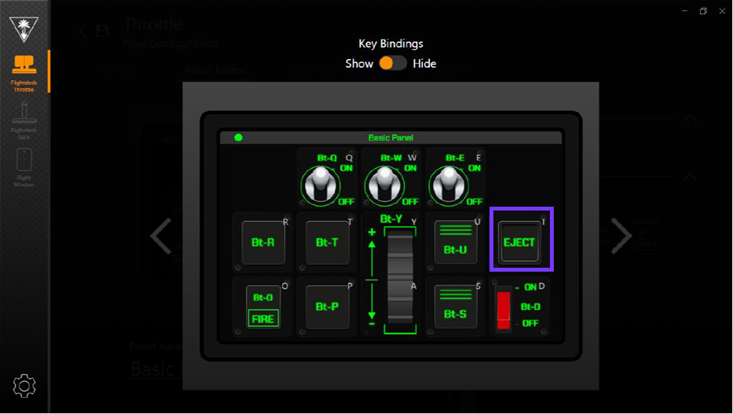Viewport: 733px width, 414px height.
Task: Click the green status dot on Basic Panel
Action: click(238, 137)
